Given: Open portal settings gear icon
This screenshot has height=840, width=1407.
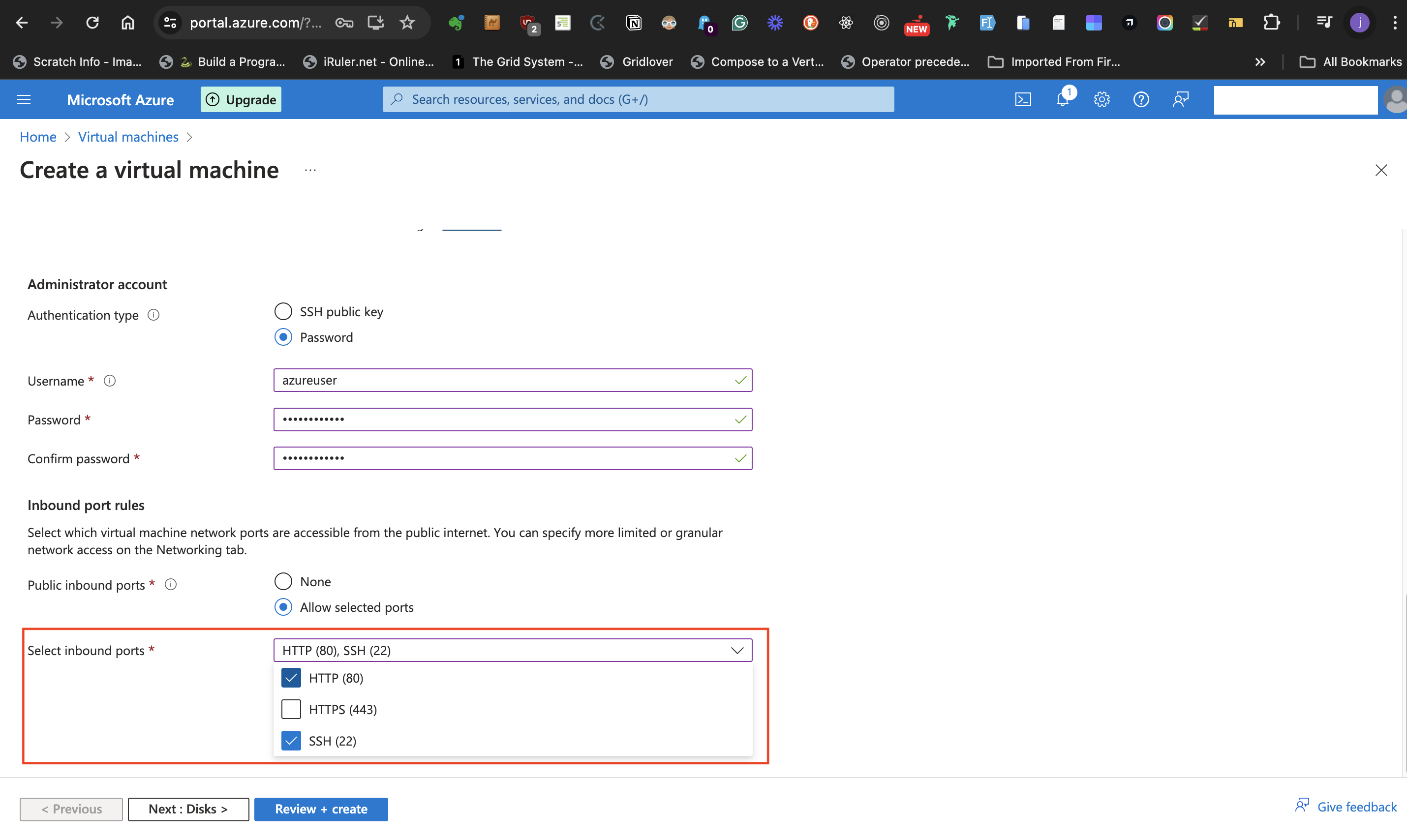Looking at the screenshot, I should tap(1101, 100).
